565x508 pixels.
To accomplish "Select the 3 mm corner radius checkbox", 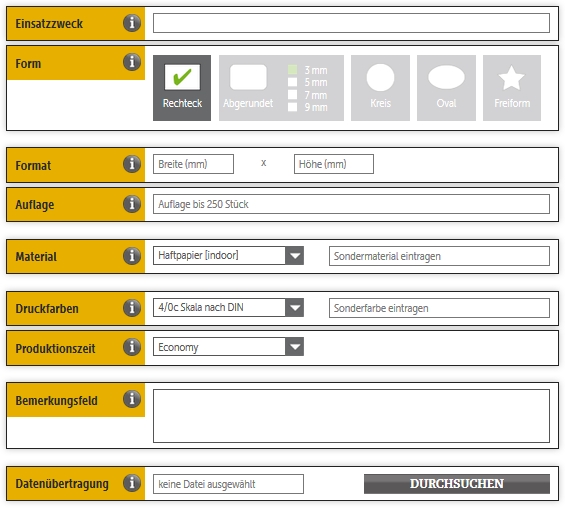I will (x=293, y=70).
